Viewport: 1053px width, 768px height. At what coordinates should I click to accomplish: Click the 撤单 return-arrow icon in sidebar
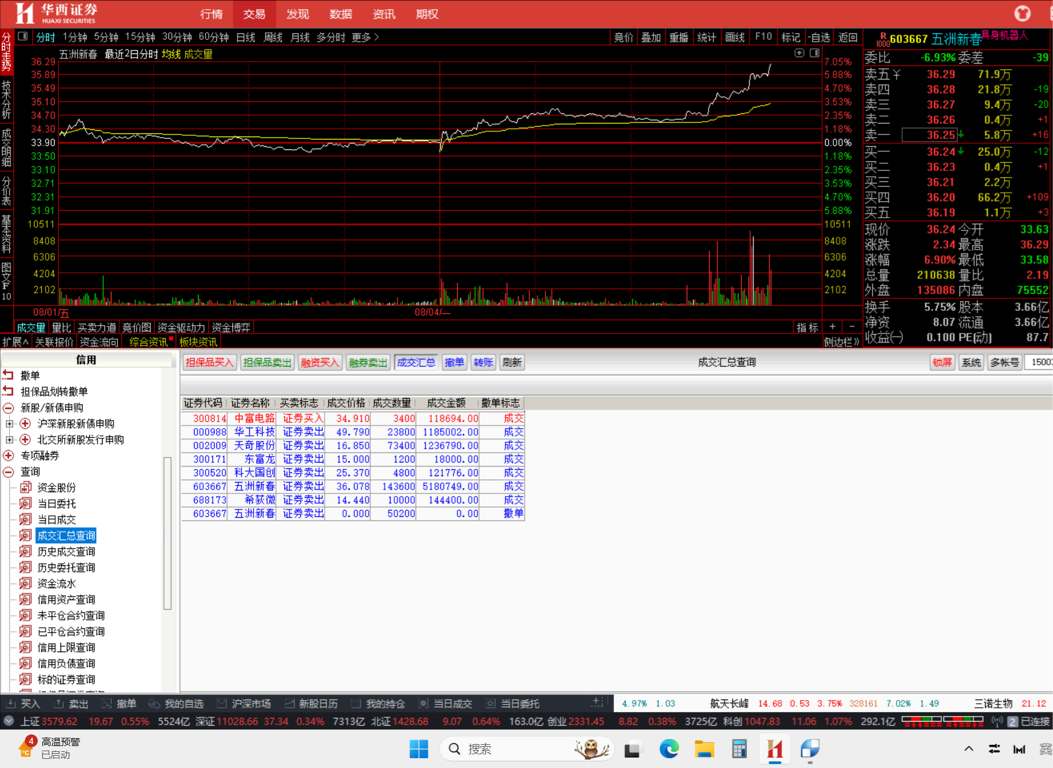8,375
